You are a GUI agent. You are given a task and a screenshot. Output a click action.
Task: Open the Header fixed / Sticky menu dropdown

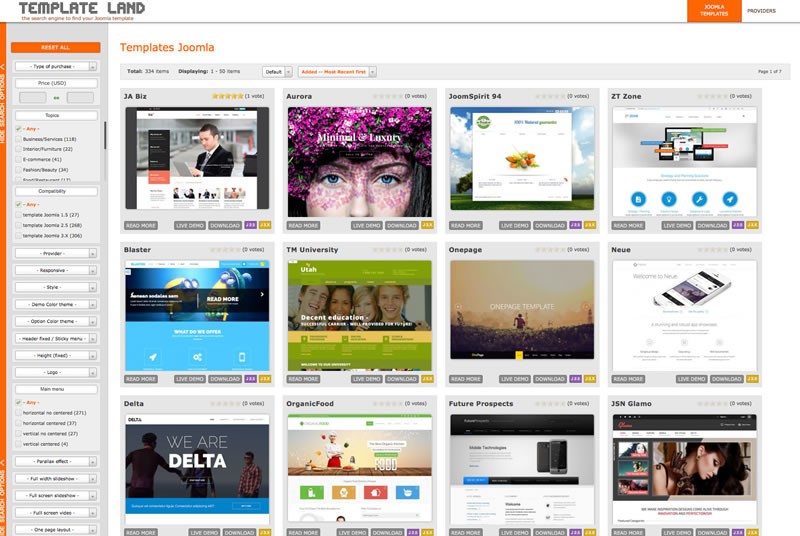pyautogui.click(x=56, y=339)
